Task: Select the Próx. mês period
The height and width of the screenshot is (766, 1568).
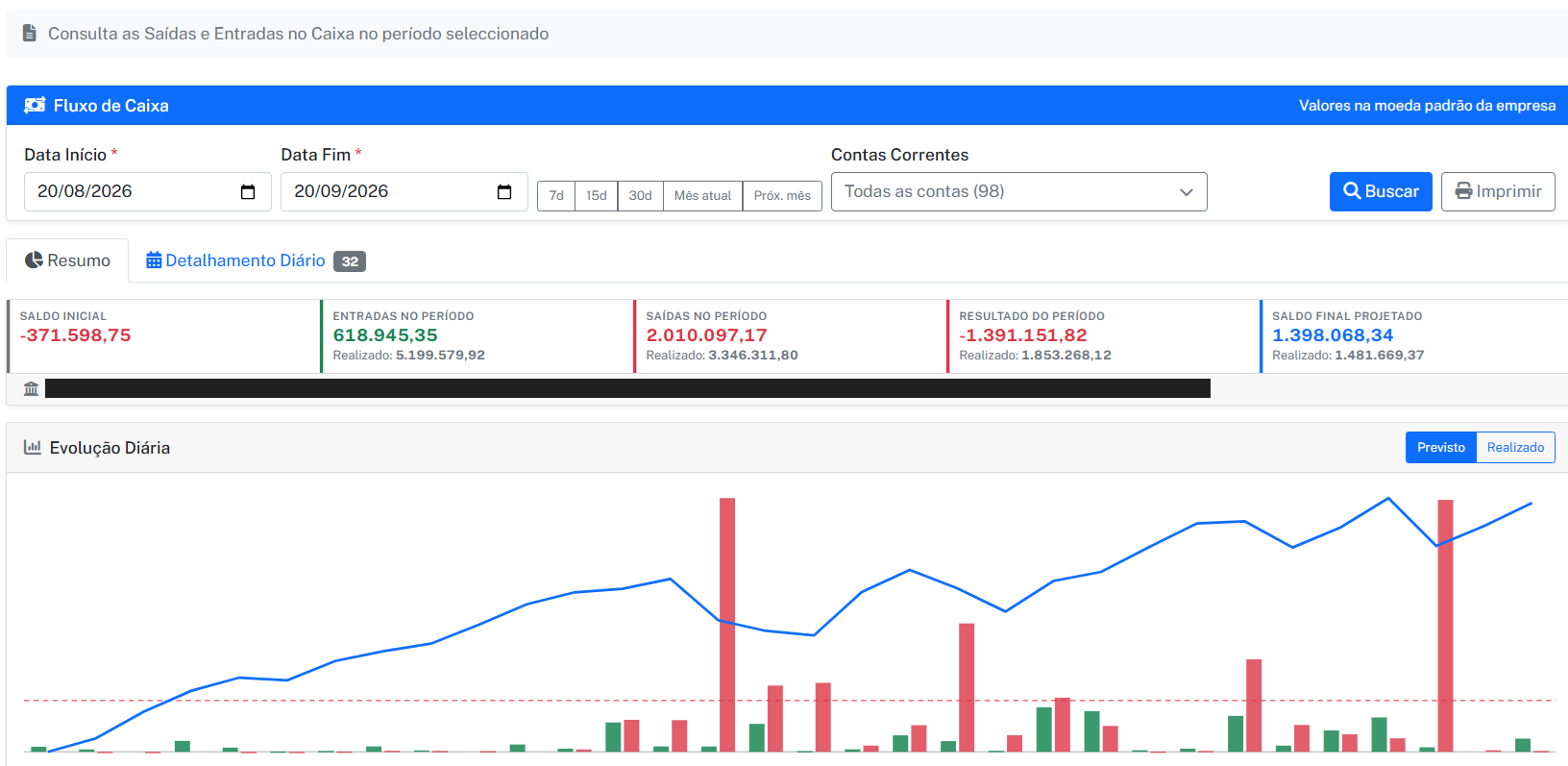Action: (782, 196)
